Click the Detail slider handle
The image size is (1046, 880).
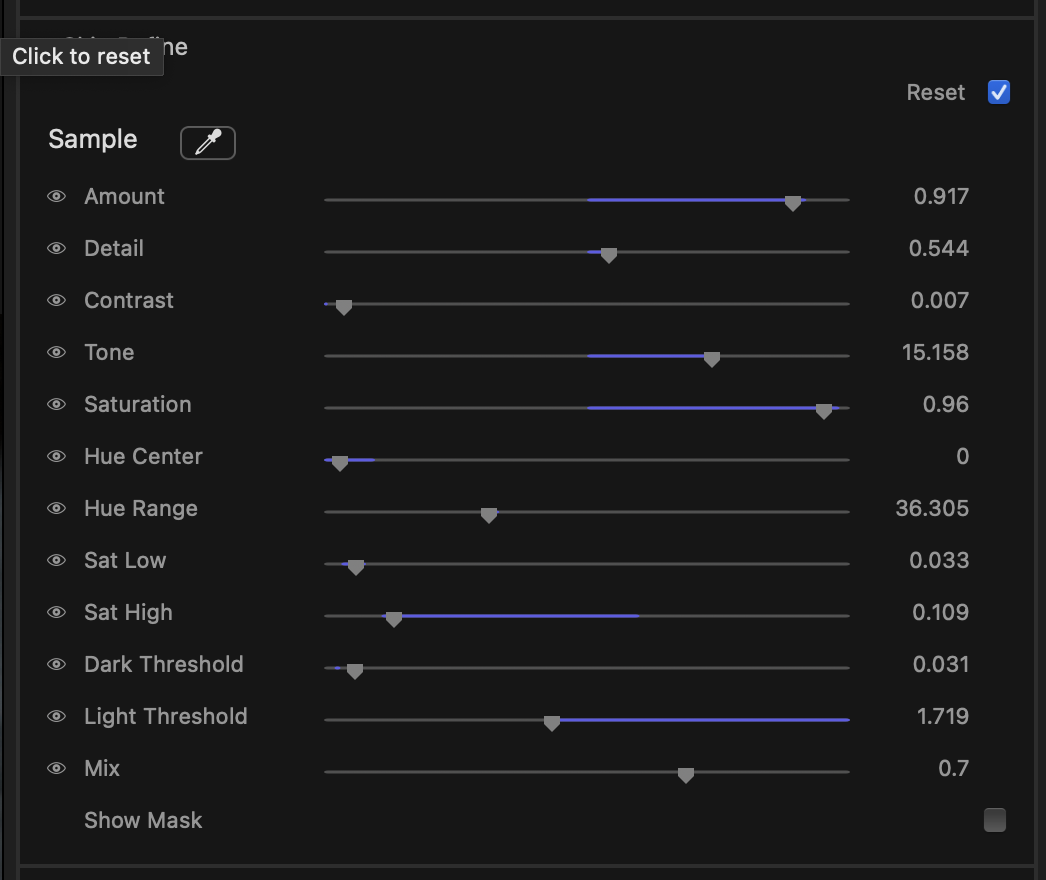[608, 255]
